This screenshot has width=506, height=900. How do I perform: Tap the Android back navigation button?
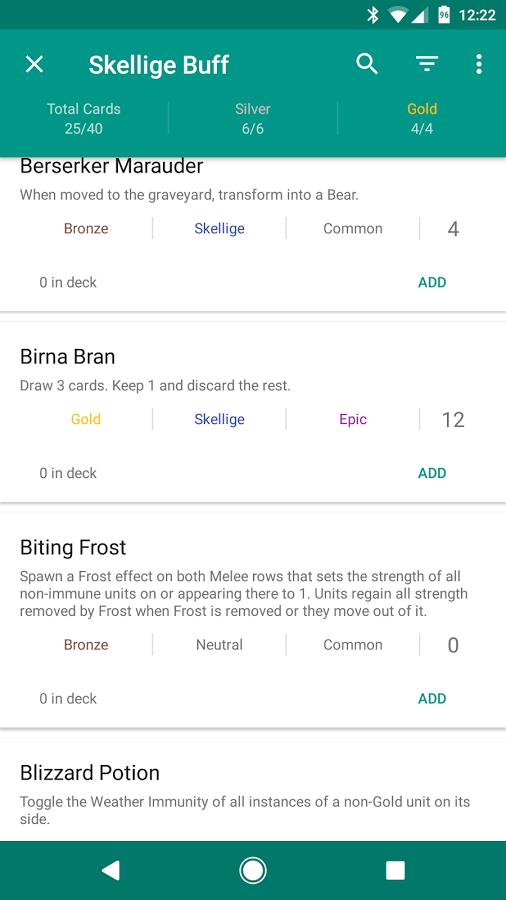click(110, 870)
